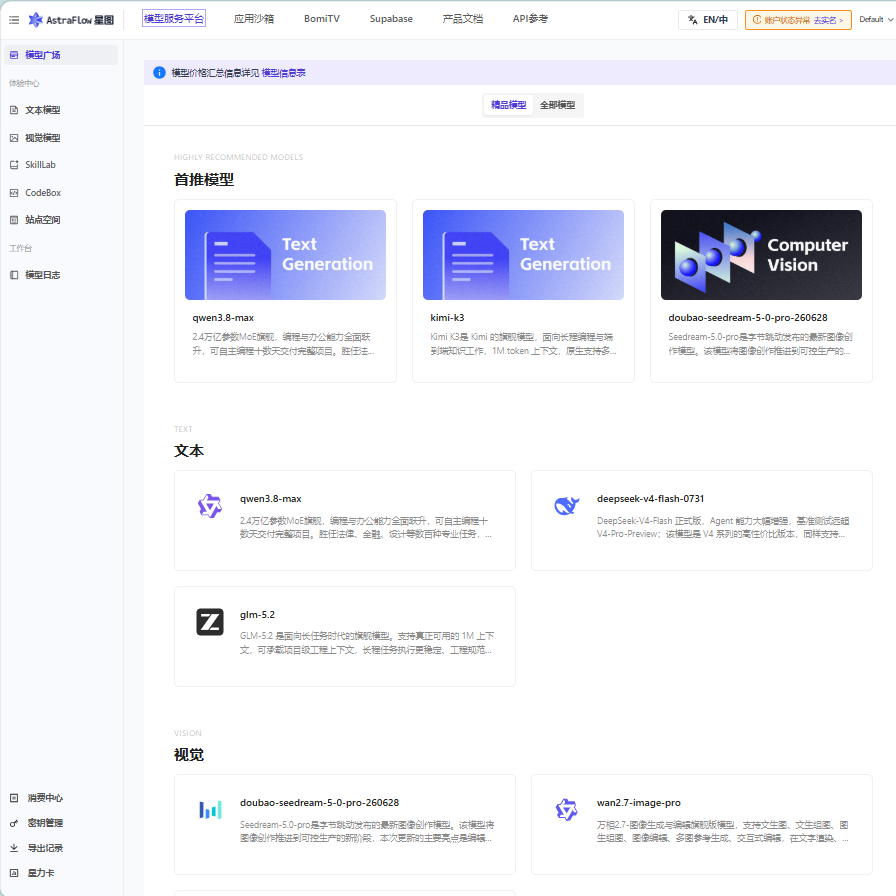
Task: Open the 模型服务平台 nav item
Action: pyautogui.click(x=174, y=19)
